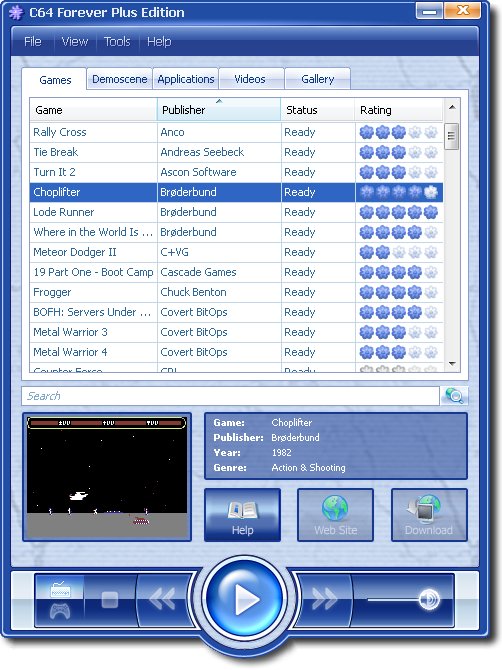Sort by the Status column header
502x670 pixels.
coord(318,110)
